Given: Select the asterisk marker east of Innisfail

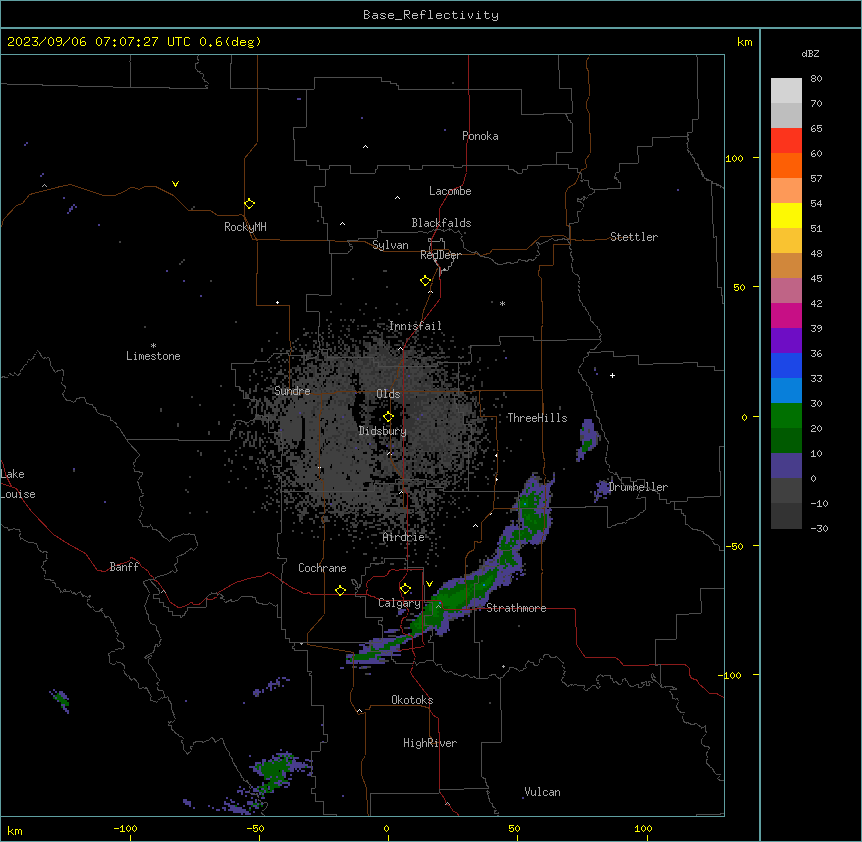Looking at the screenshot, I should tap(502, 303).
